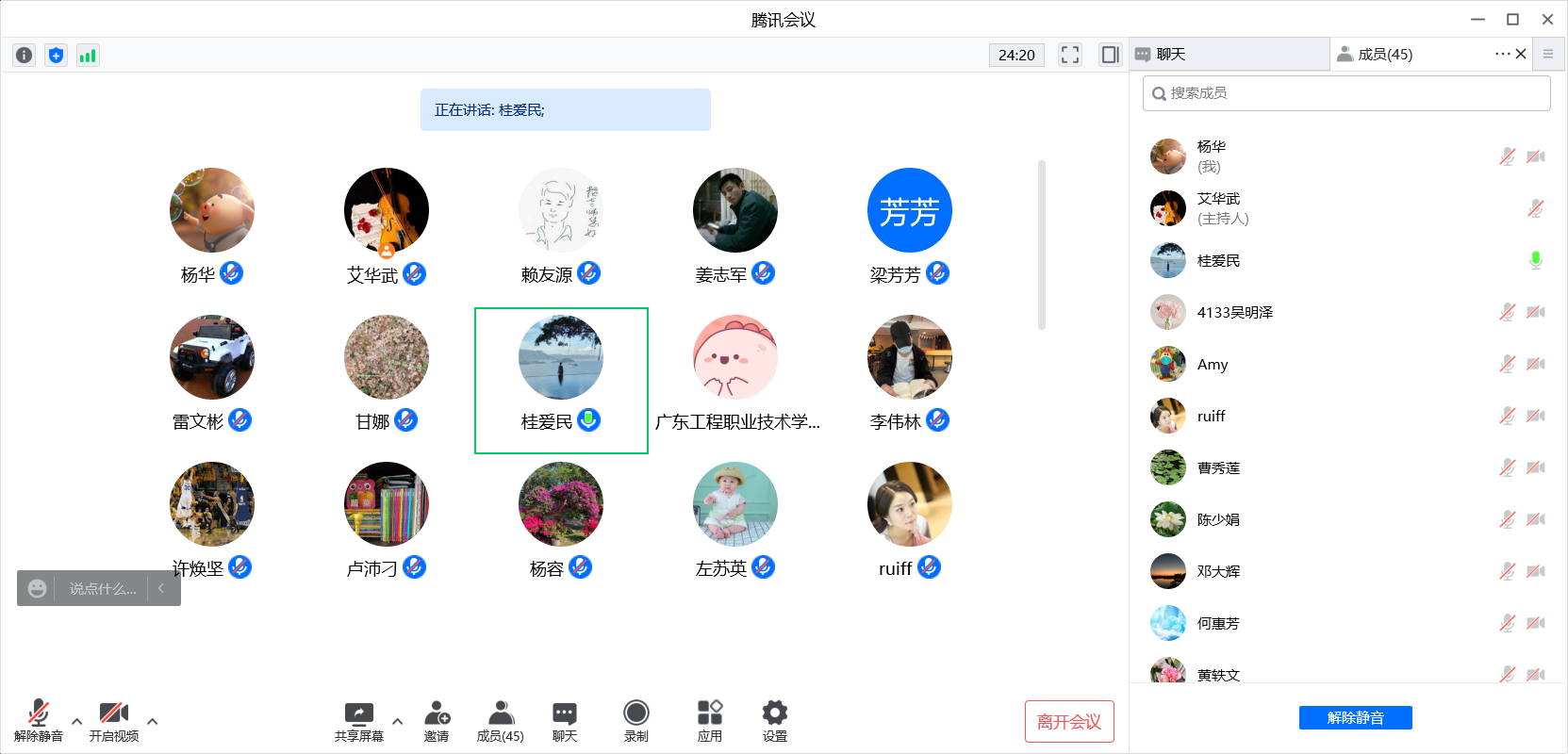Open the Share Screen (共享屏幕) tool
This screenshot has height=754, width=1568.
(x=359, y=721)
